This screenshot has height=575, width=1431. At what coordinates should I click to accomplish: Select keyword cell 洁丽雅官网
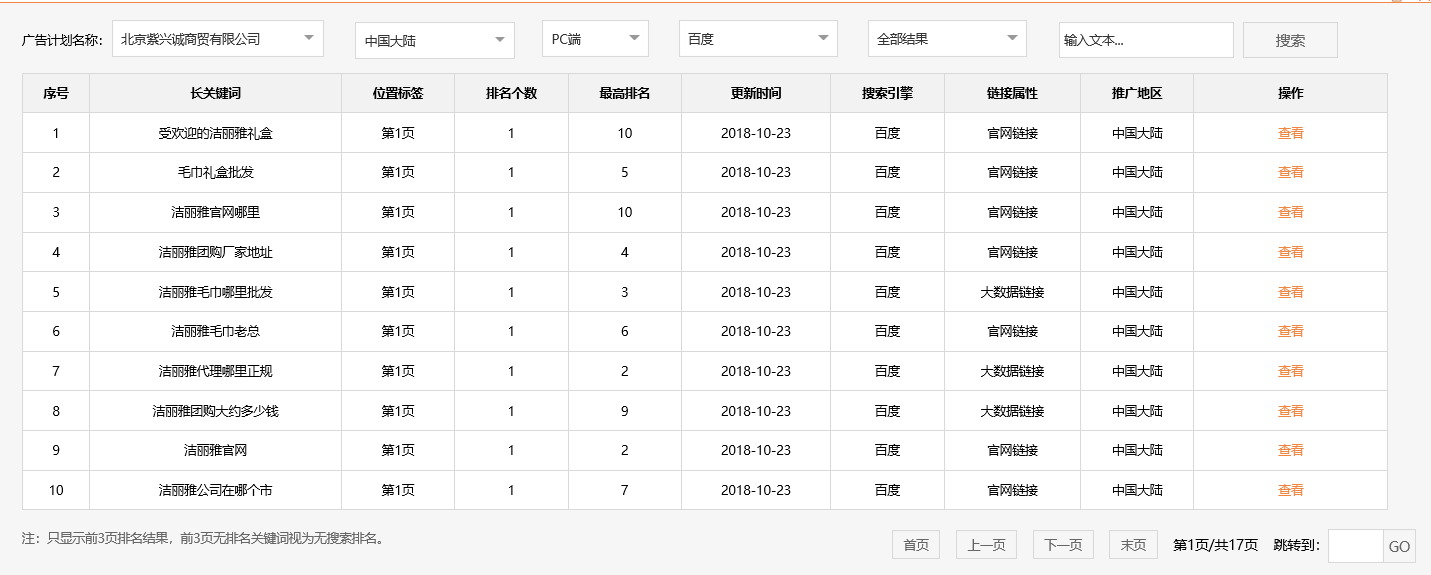(216, 450)
